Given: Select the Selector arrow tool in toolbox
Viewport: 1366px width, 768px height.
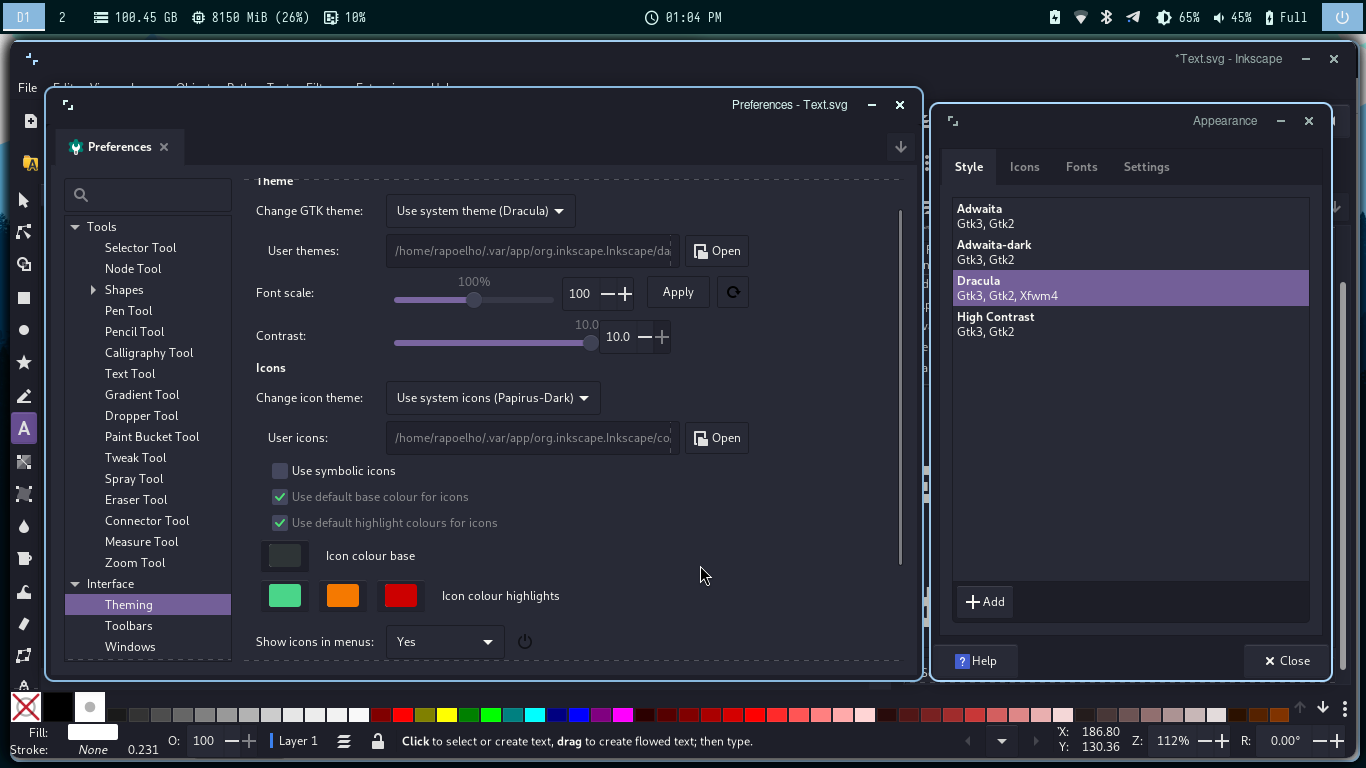Looking at the screenshot, I should (x=24, y=201).
